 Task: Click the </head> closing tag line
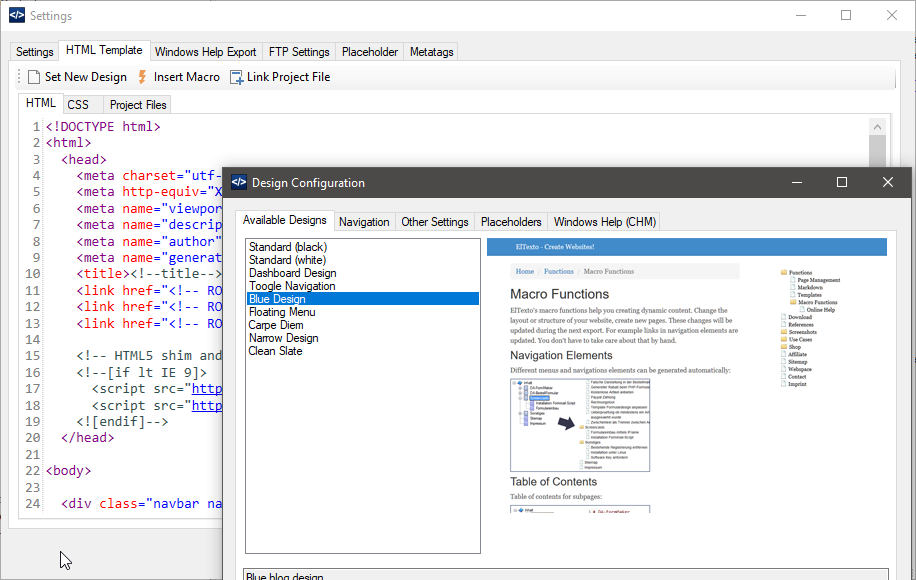(x=88, y=438)
